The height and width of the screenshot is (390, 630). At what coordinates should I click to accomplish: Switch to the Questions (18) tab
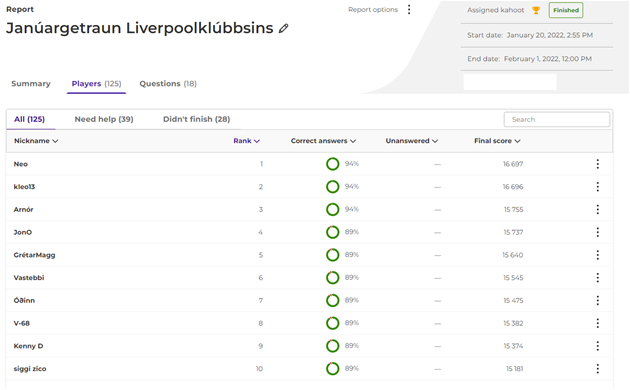pos(168,84)
